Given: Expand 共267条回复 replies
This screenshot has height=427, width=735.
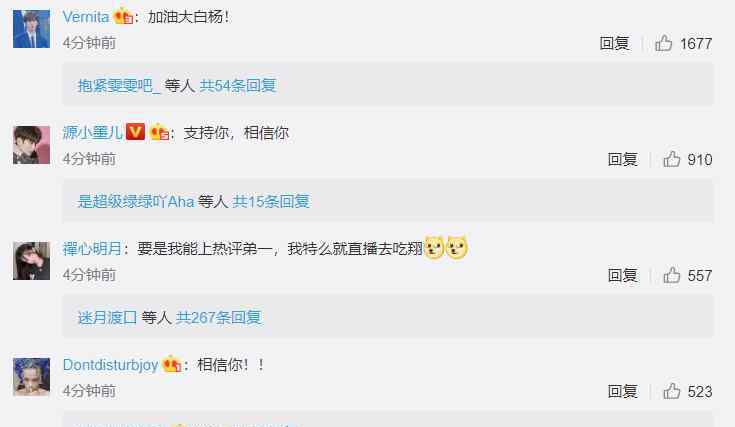Looking at the screenshot, I should coord(218,317).
